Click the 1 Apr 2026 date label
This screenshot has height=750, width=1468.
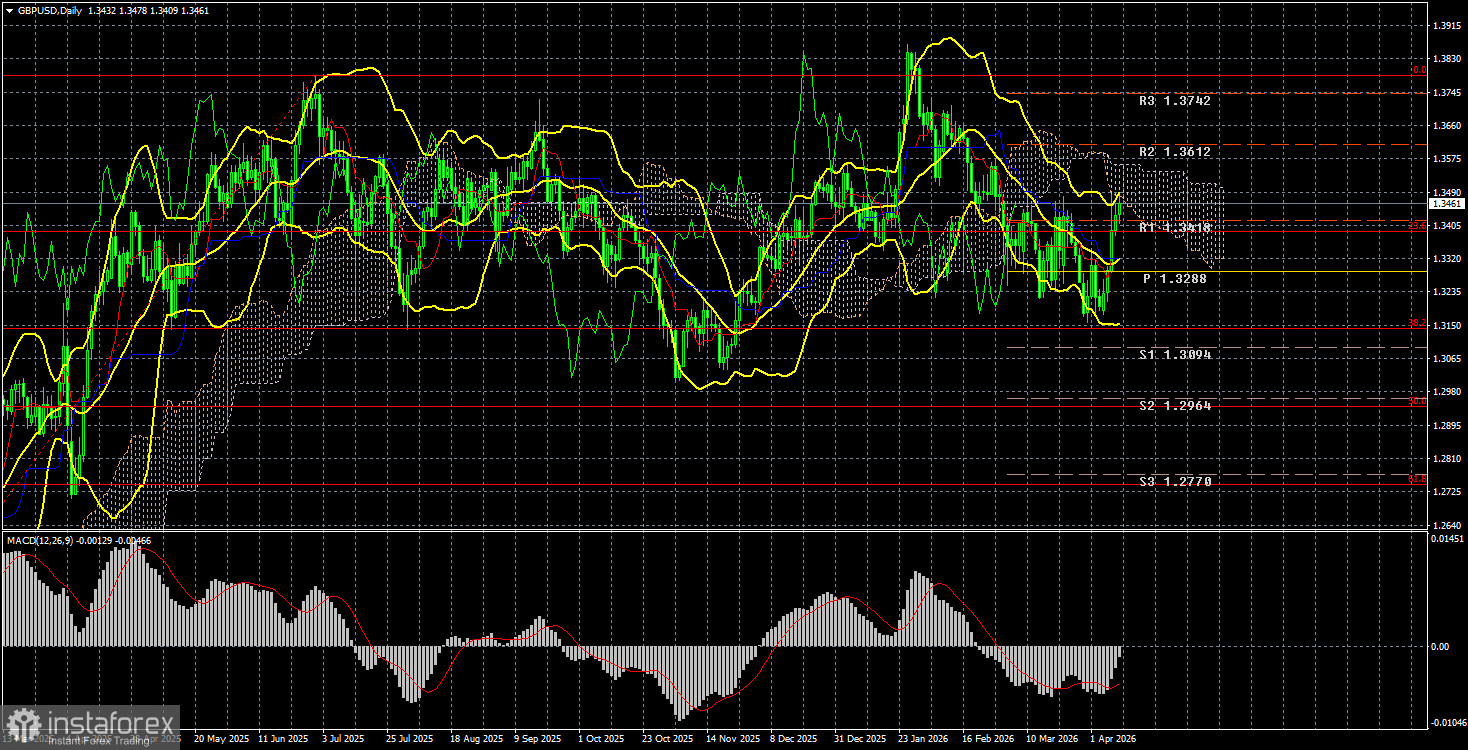[1111, 738]
